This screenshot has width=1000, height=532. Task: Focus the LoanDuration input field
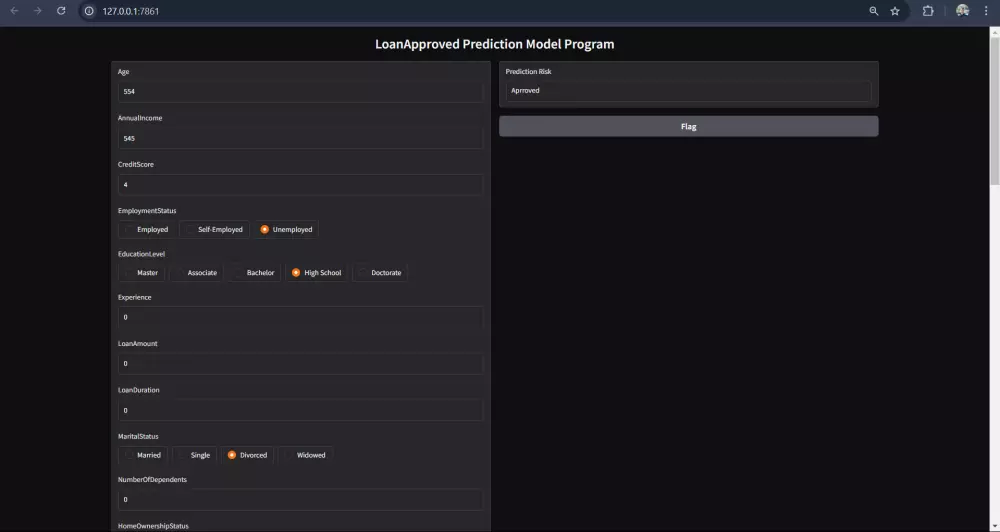[300, 410]
